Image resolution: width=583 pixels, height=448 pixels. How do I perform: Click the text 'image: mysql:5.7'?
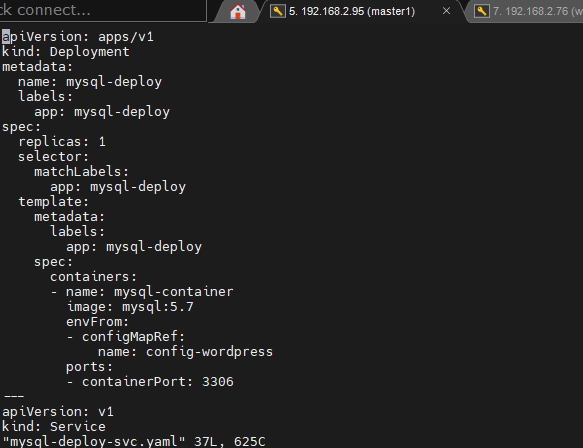click(130, 307)
